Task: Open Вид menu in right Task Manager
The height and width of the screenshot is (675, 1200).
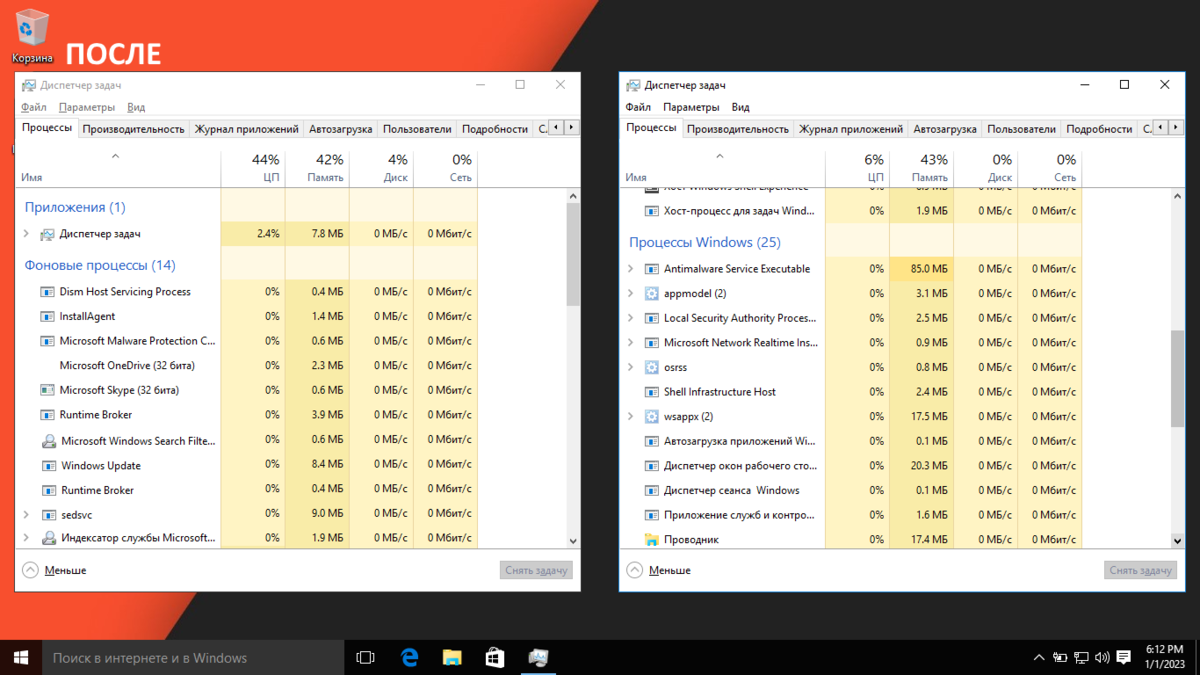Action: point(741,107)
